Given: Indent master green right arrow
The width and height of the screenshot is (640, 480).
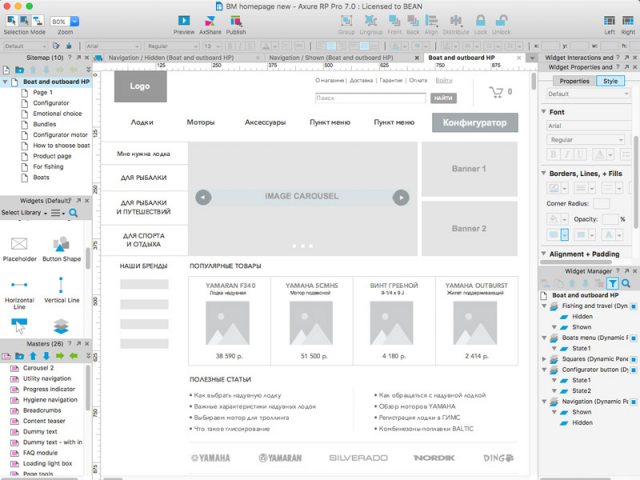Looking at the screenshot, I should (x=60, y=356).
